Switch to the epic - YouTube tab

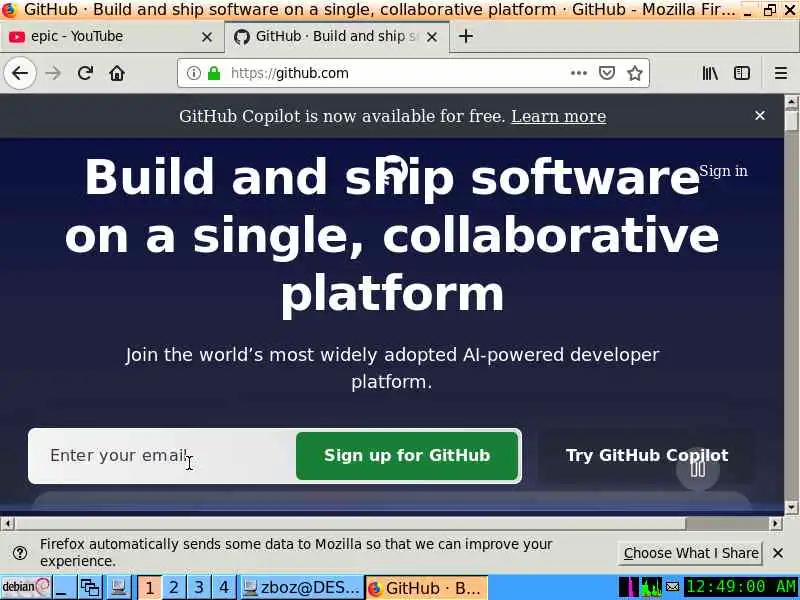[112, 37]
